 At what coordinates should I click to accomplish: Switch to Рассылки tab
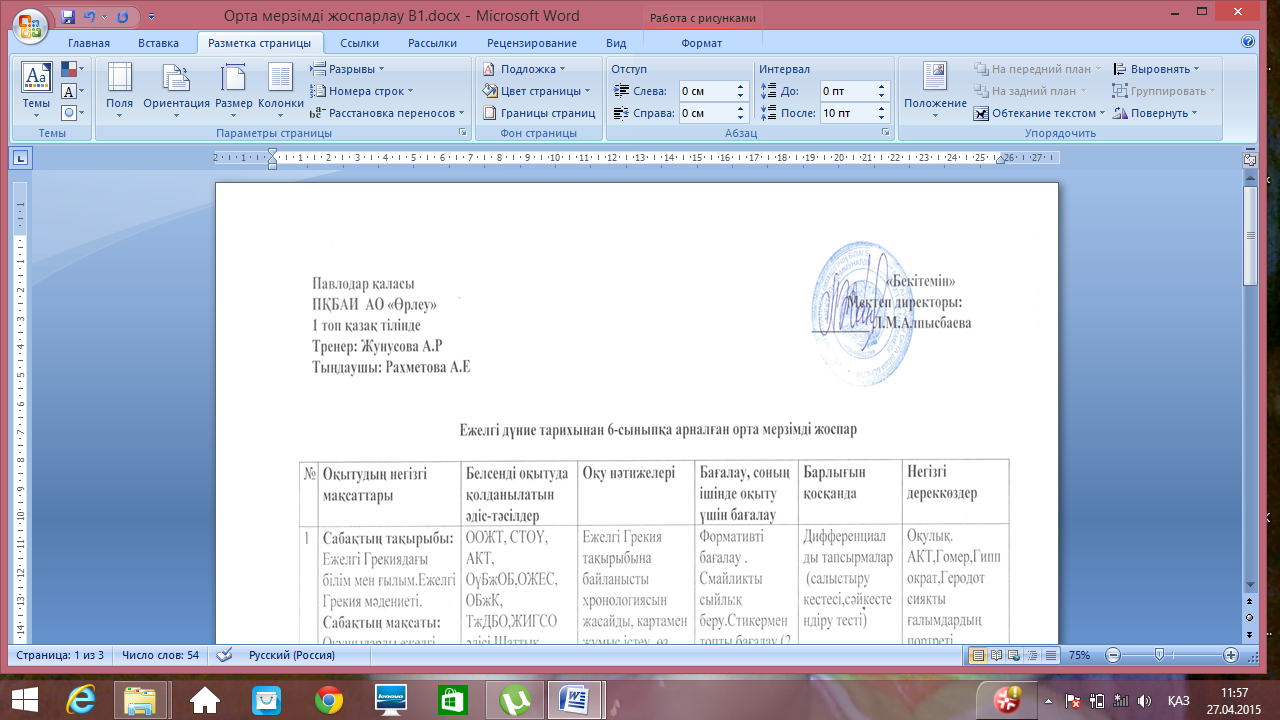tap(432, 43)
